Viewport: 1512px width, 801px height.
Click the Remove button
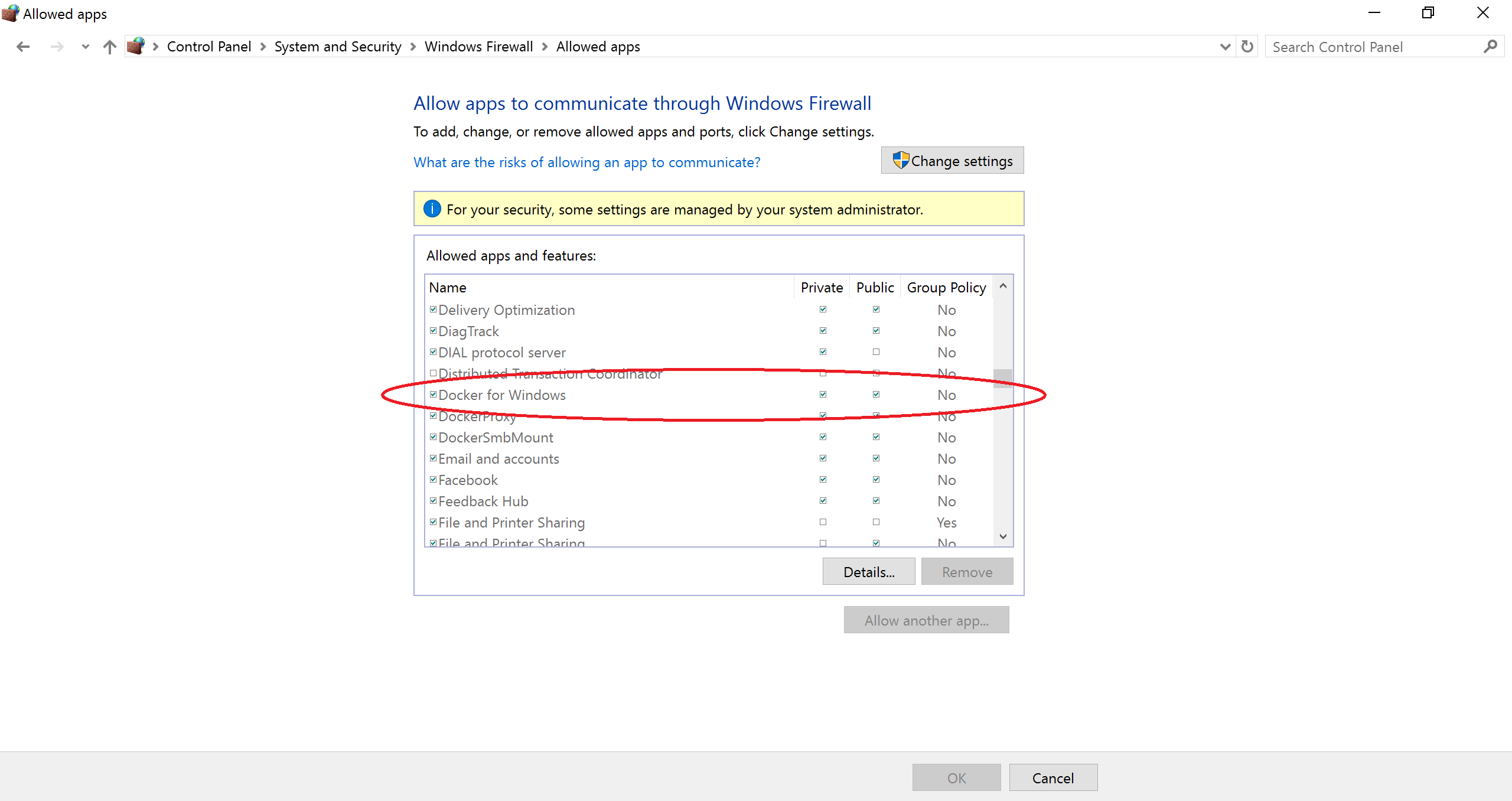point(967,571)
